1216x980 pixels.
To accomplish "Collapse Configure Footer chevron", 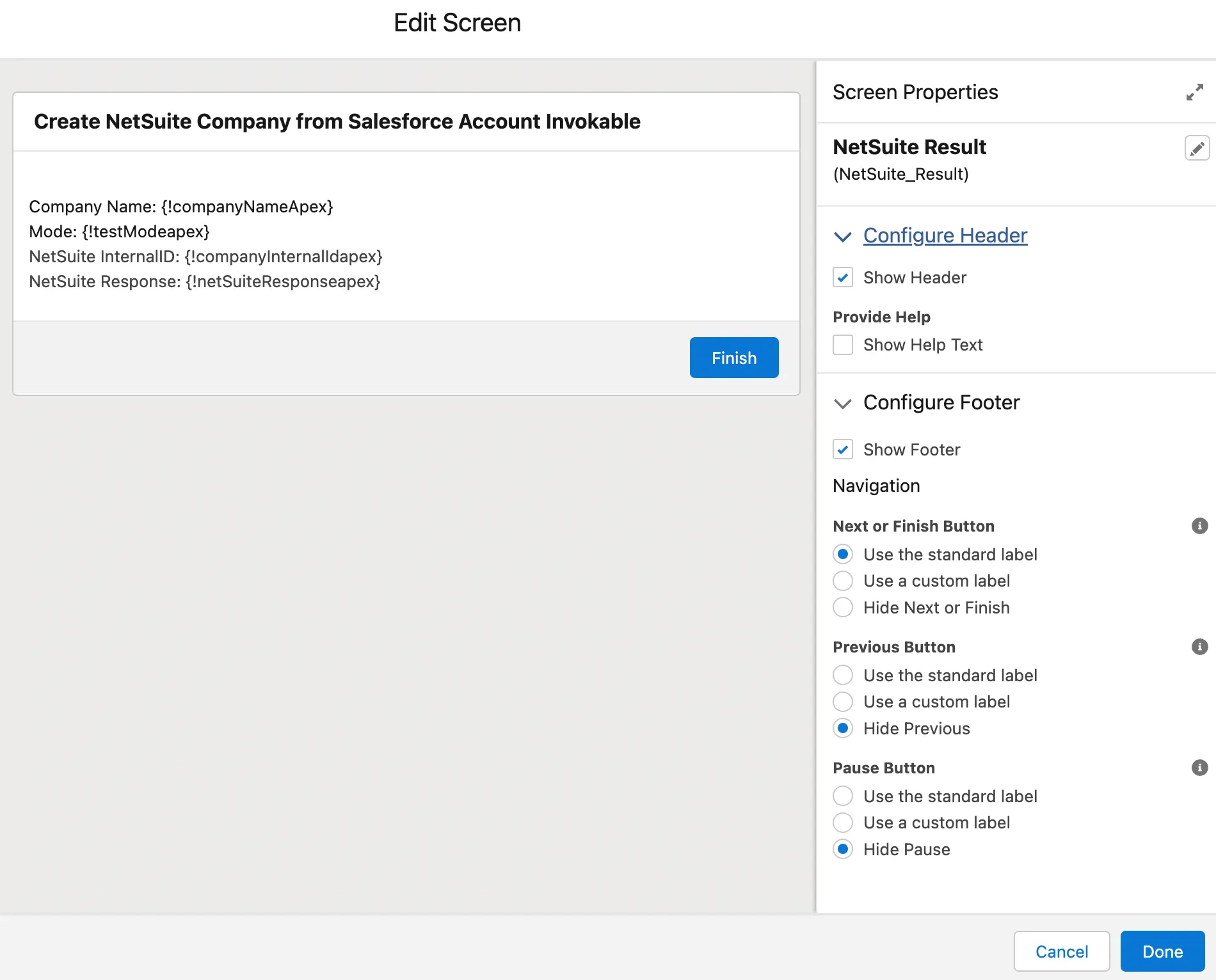I will point(843,404).
